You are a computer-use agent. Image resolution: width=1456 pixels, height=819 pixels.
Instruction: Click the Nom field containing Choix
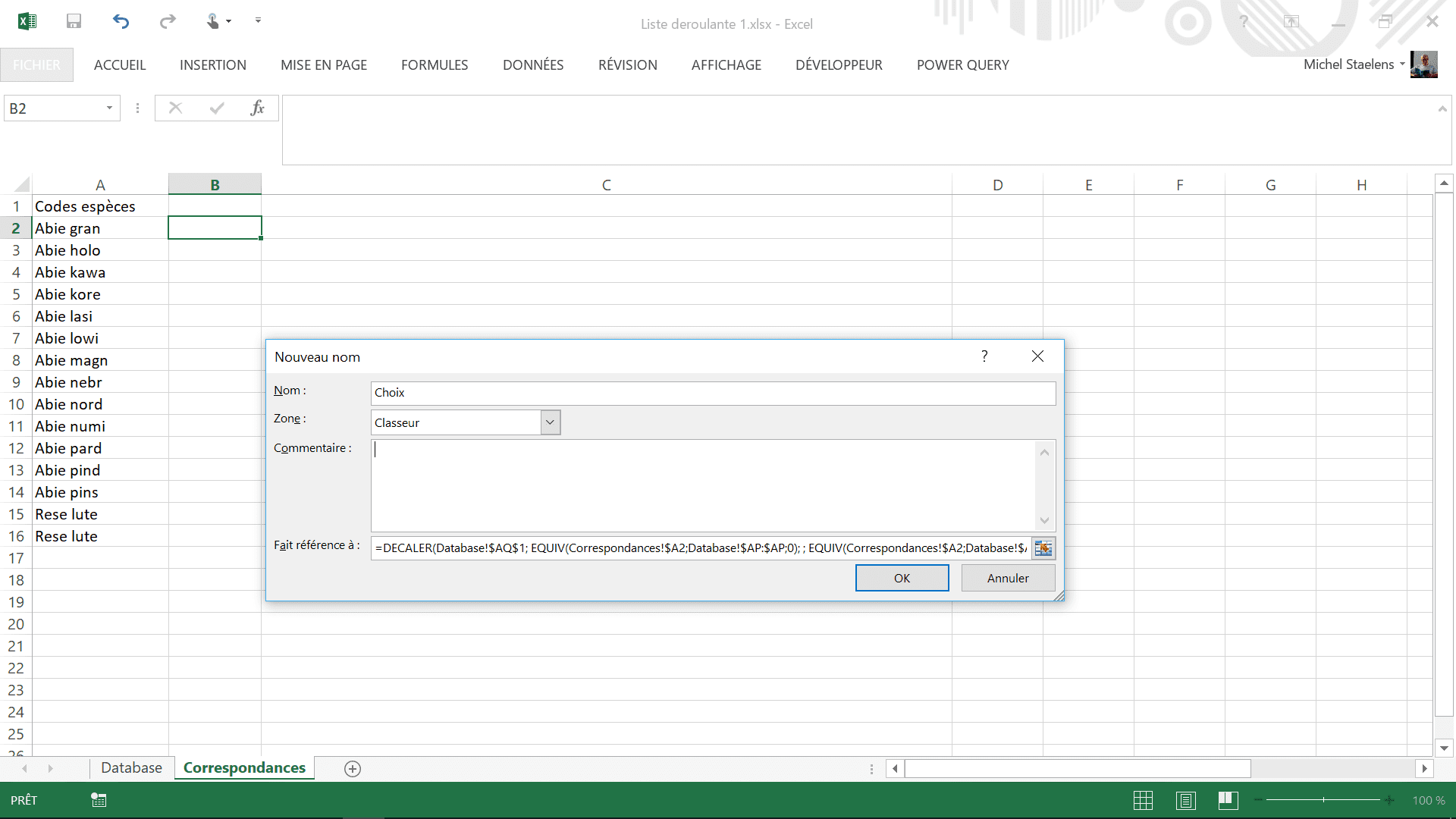[x=713, y=393]
